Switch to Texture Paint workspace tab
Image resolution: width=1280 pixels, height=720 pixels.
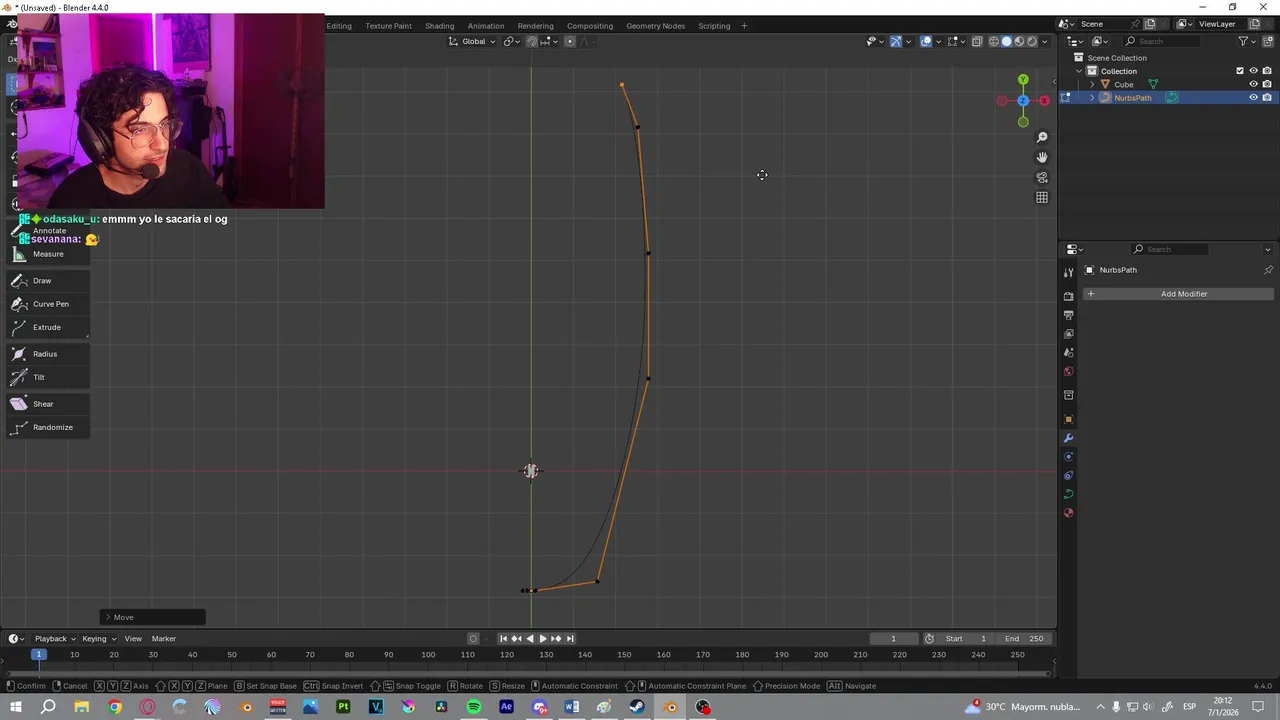click(388, 26)
